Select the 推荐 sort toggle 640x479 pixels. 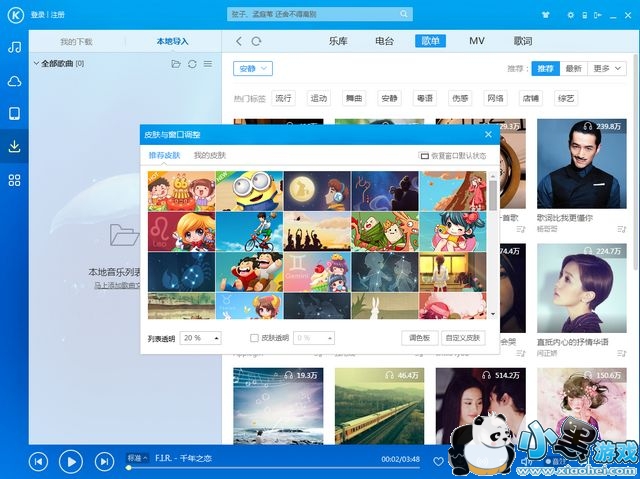(x=545, y=68)
